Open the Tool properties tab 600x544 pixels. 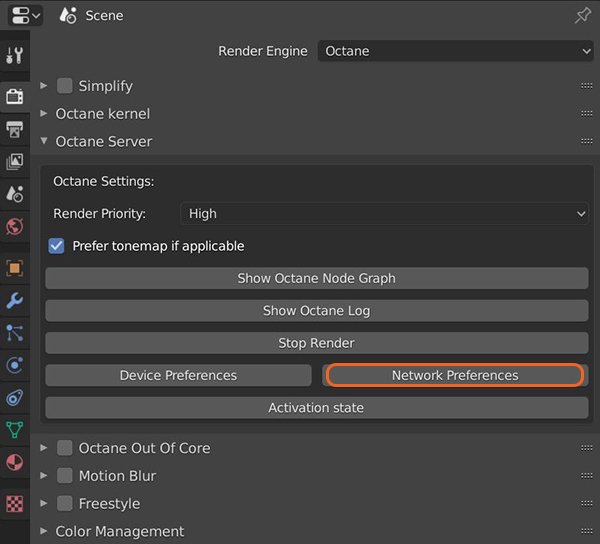click(x=15, y=55)
